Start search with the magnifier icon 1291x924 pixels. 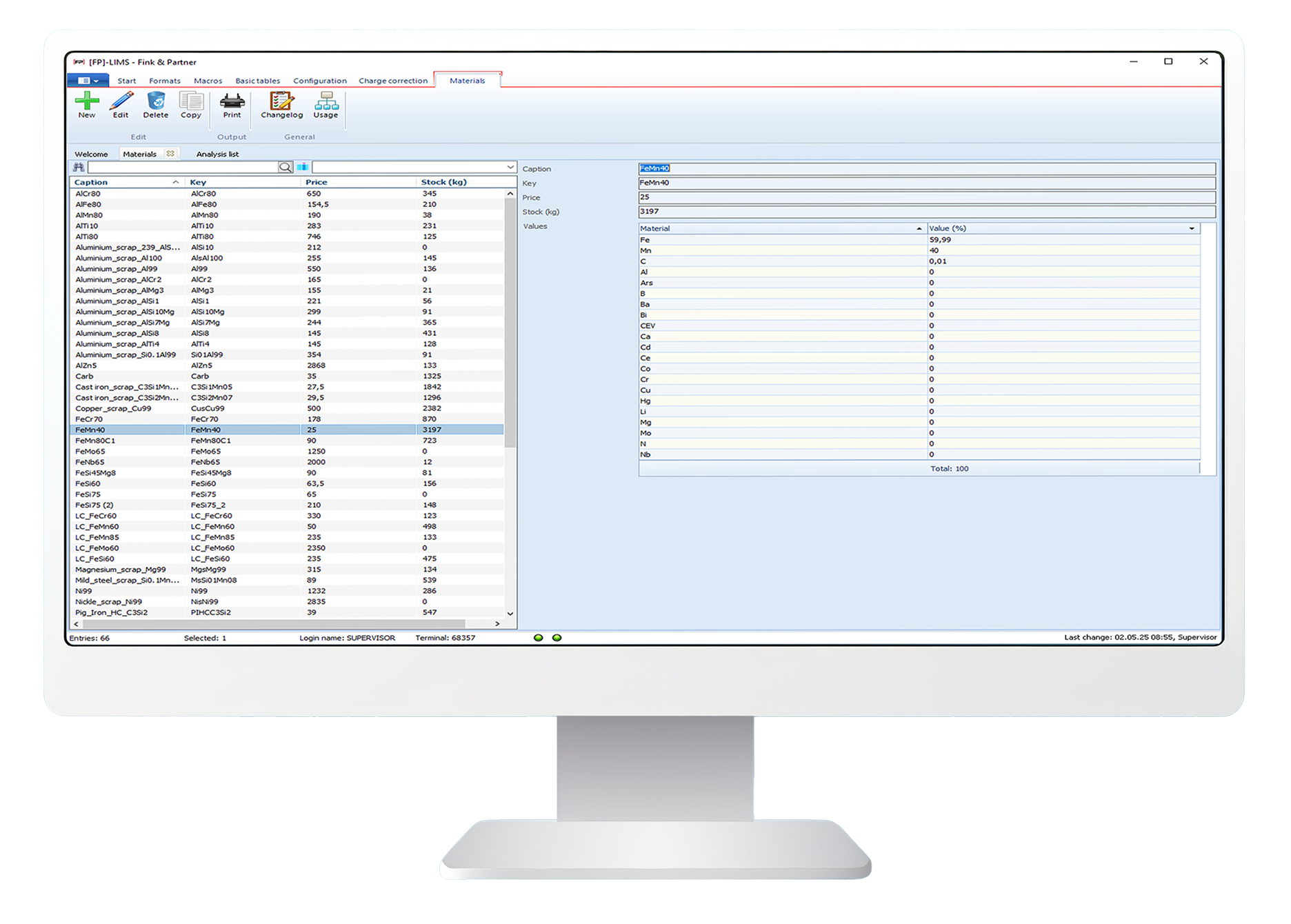284,167
